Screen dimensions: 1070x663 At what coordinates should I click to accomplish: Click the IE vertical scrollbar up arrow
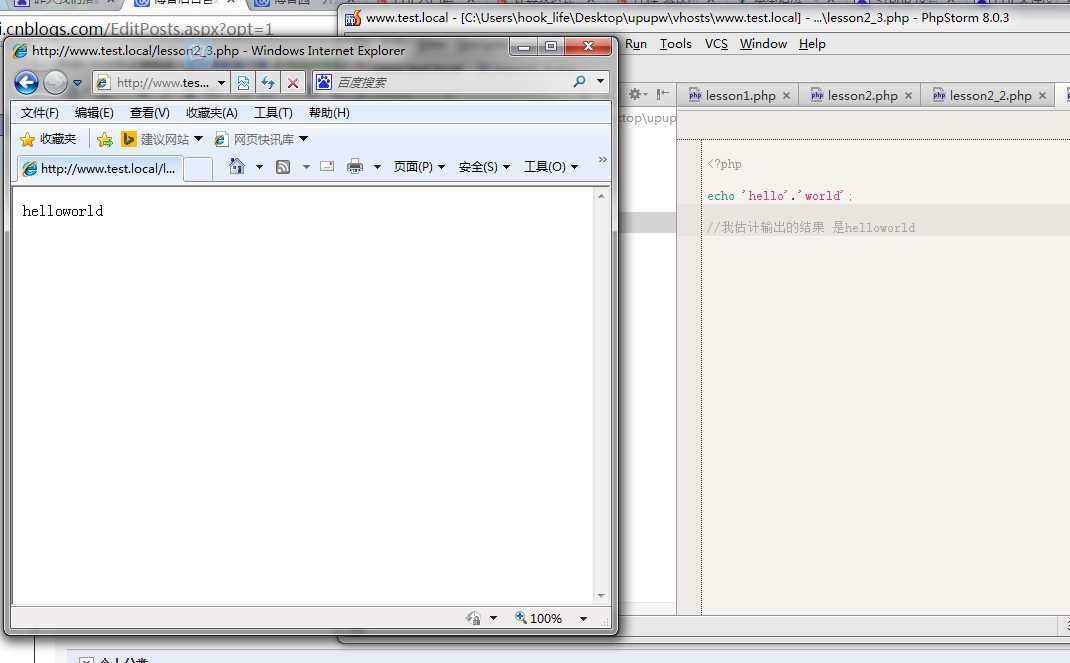point(601,196)
